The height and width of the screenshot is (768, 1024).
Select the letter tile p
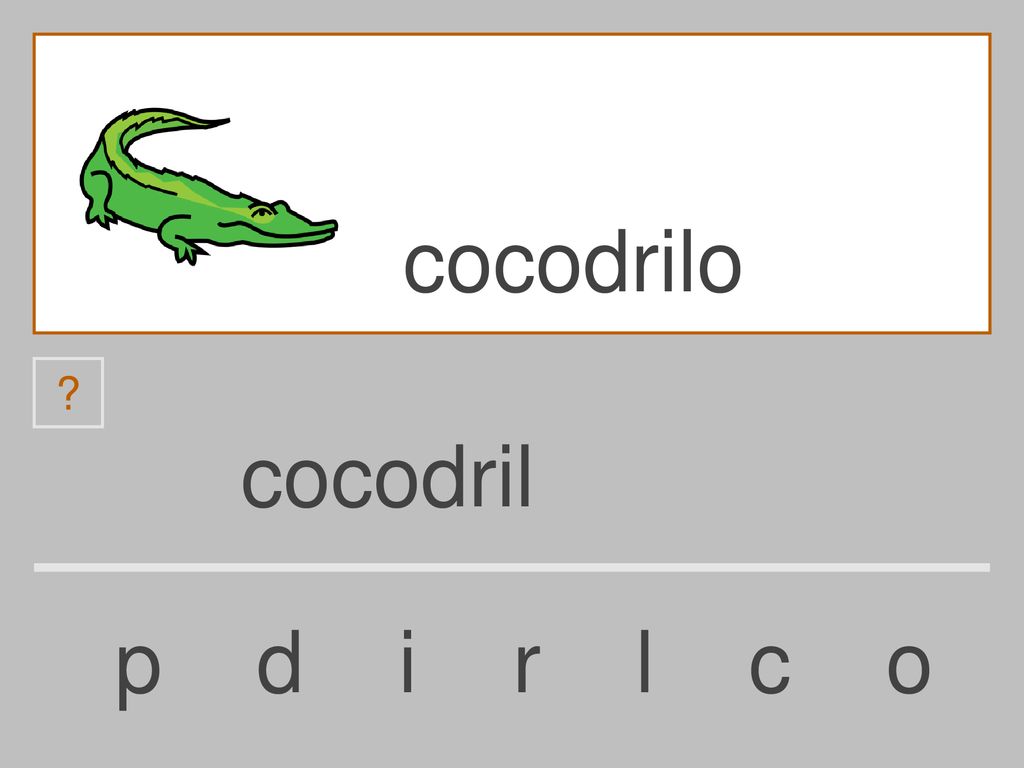point(138,669)
